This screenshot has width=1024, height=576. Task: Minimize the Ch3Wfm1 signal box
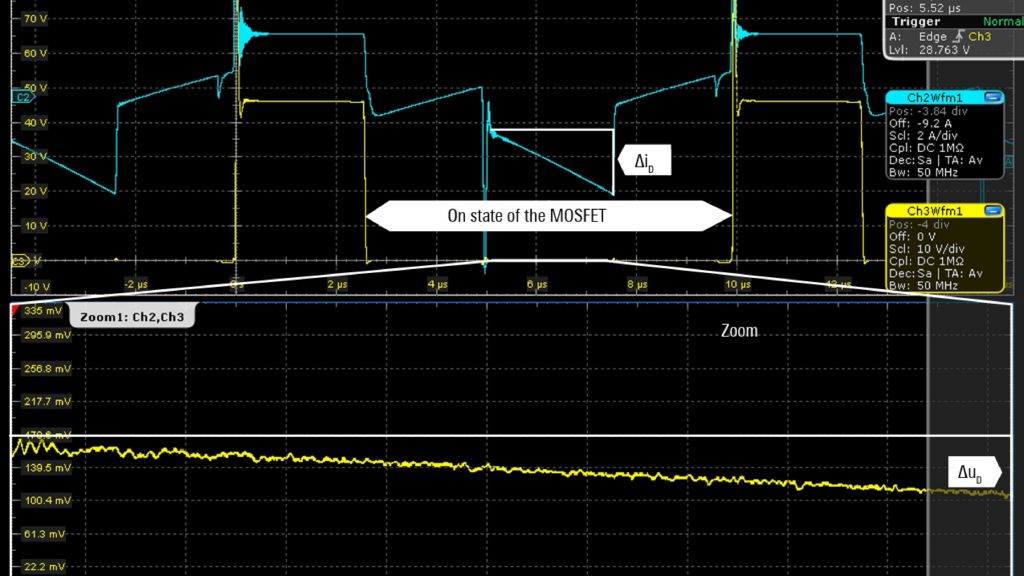point(992,211)
